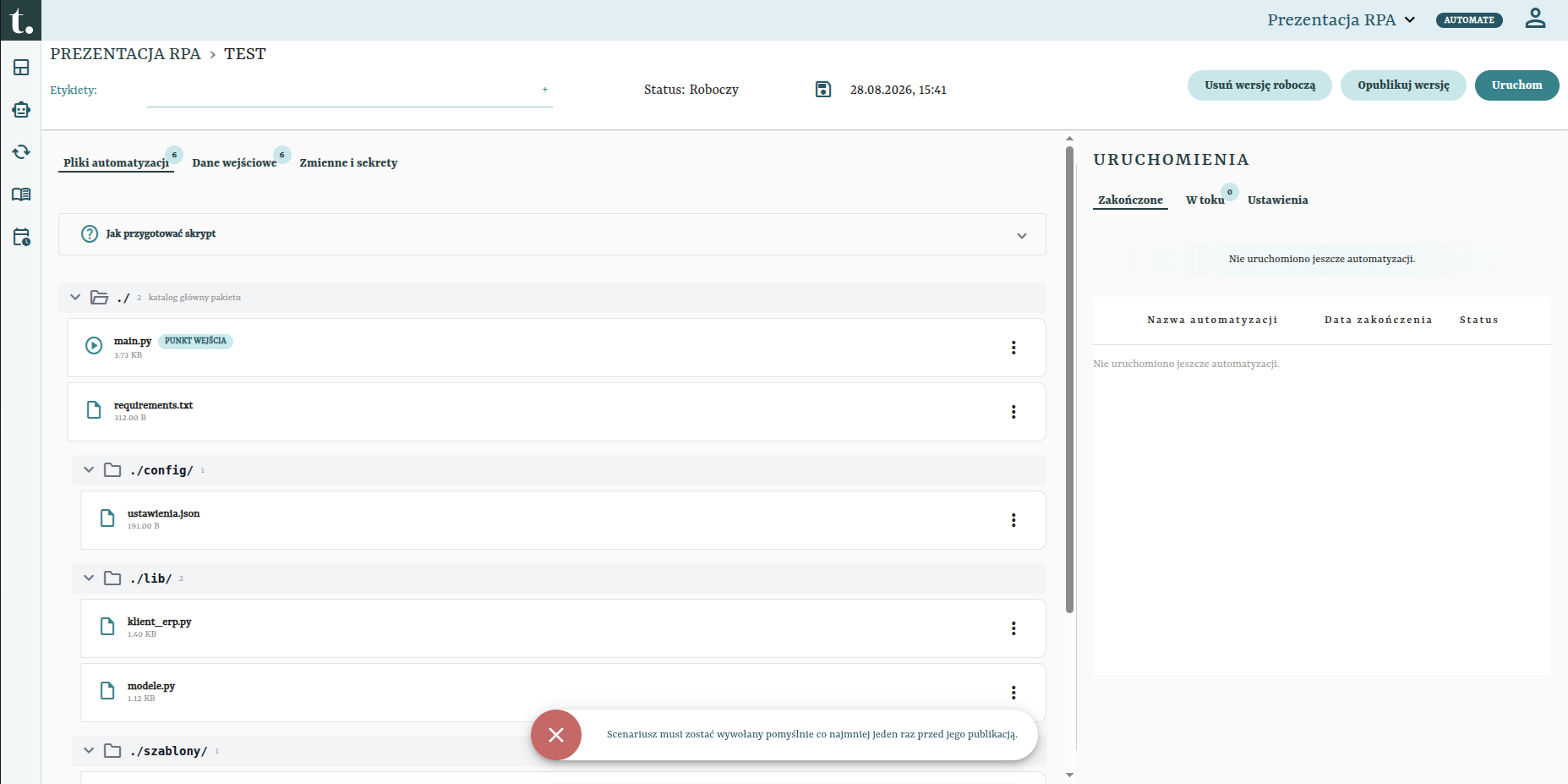Open three-dot menu for requirements.txt

point(1013,412)
